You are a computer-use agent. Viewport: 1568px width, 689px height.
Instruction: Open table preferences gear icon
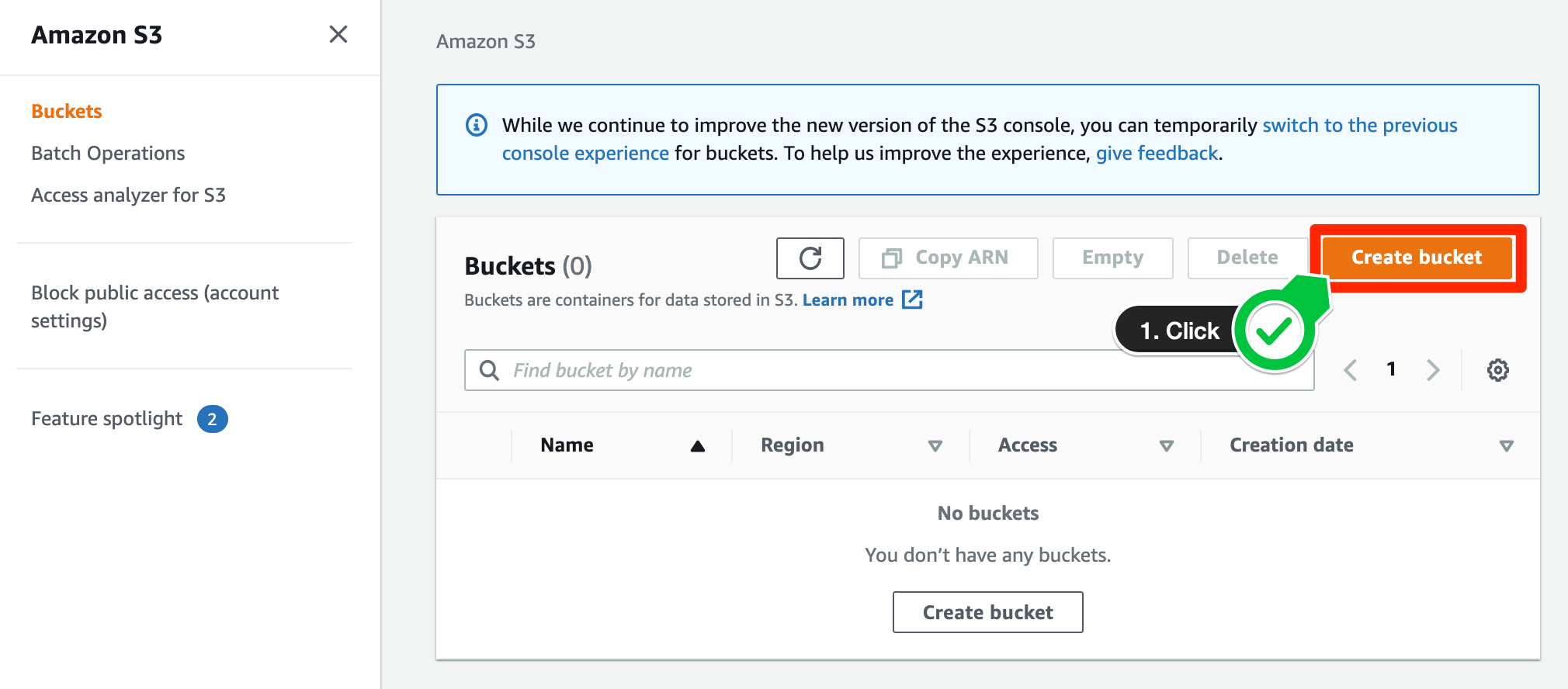[1497, 370]
